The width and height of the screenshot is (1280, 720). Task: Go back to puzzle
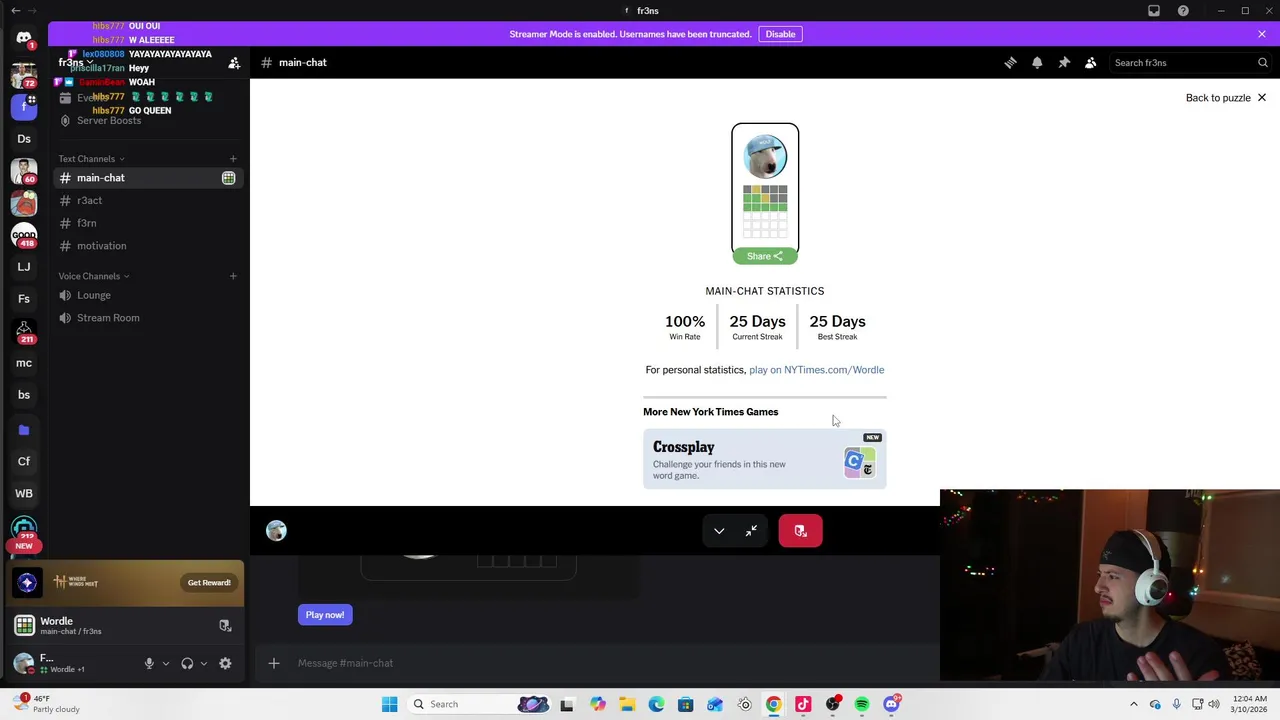coord(1225,98)
